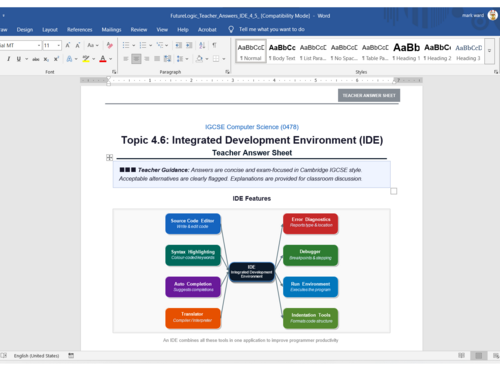Toggle show paragraph marks
The width and height of the screenshot is (500, 375).
pos(214,45)
